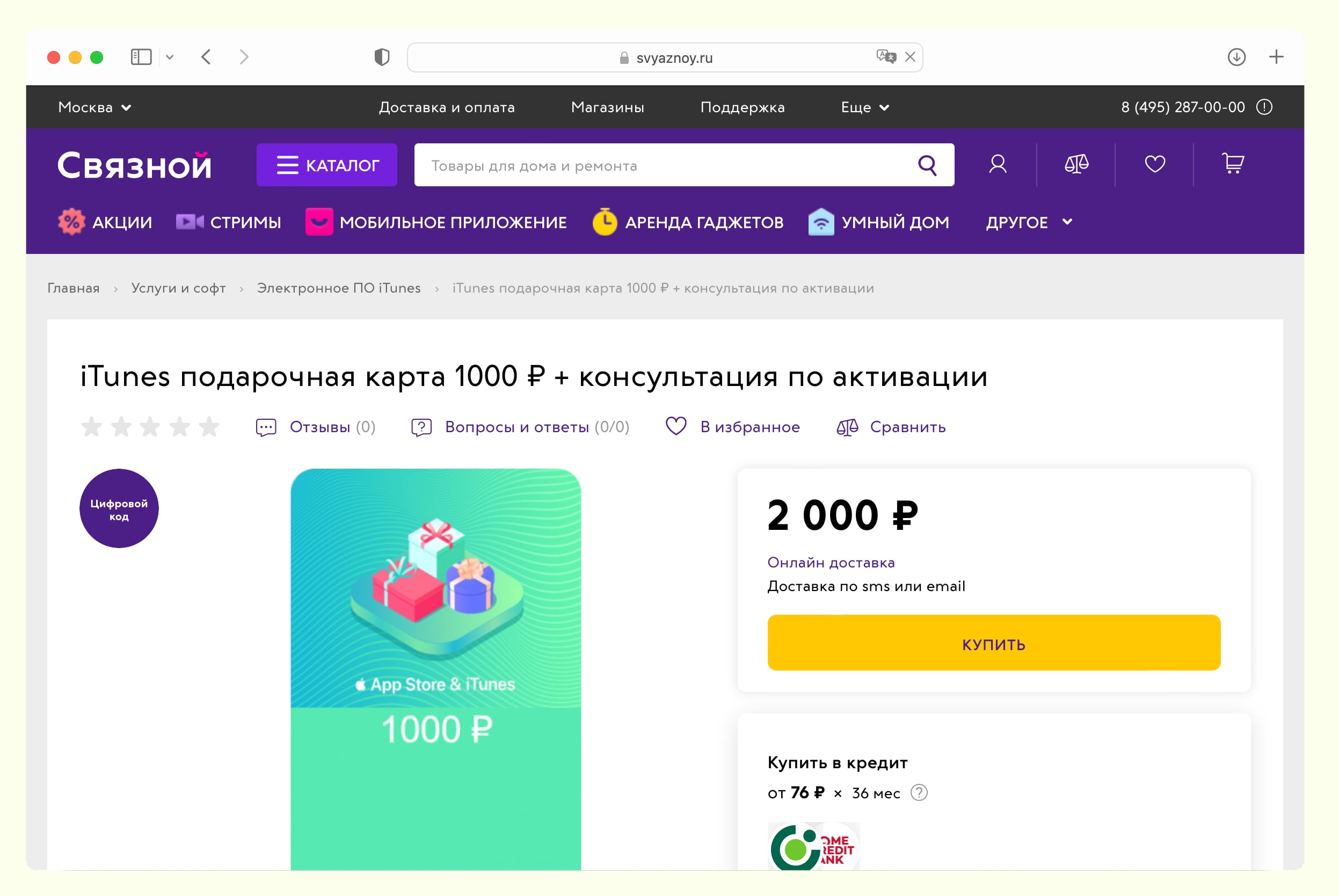The width and height of the screenshot is (1339, 896).
Task: Click the Safari privacy shield icon
Action: [382, 57]
